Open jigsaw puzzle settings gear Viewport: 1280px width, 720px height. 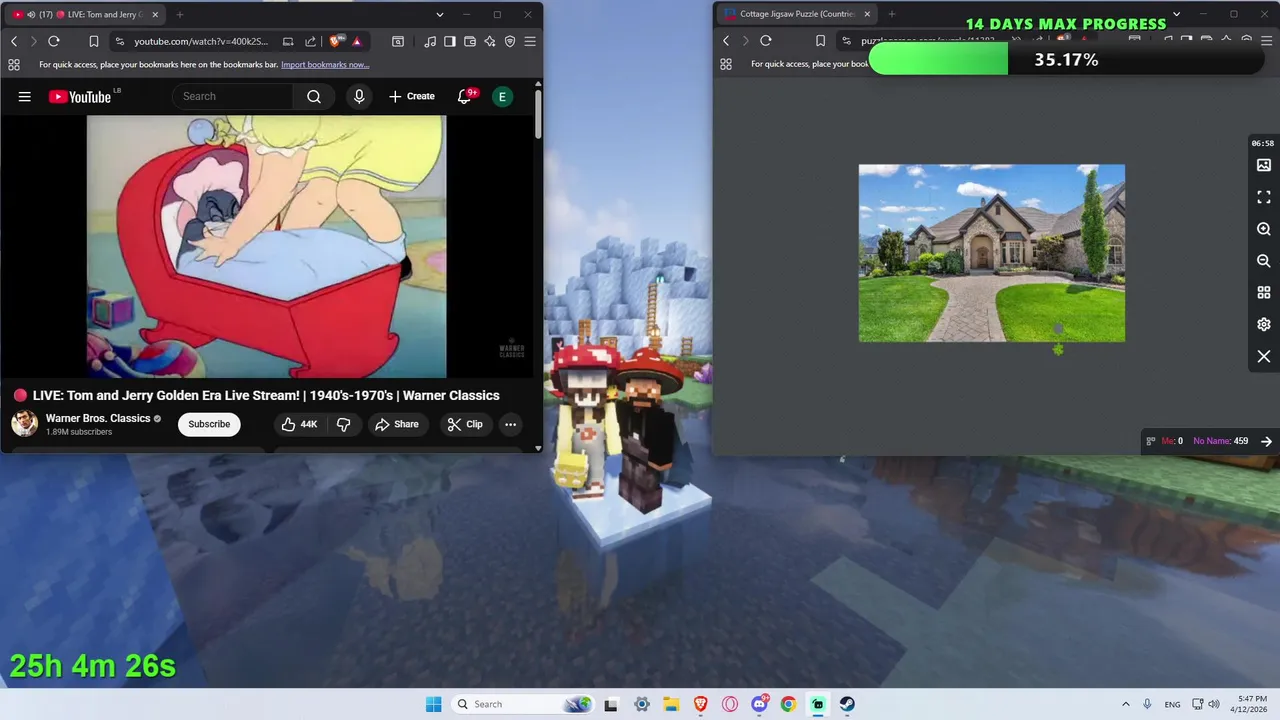click(1264, 325)
